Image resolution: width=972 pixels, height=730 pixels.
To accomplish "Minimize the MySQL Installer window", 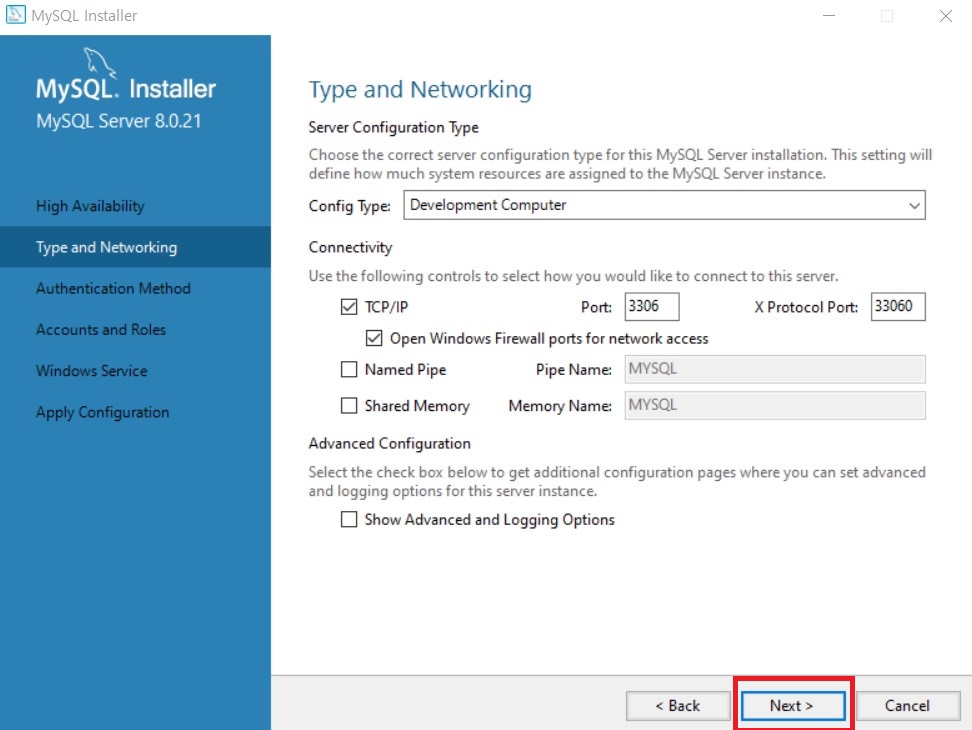I will click(x=829, y=15).
